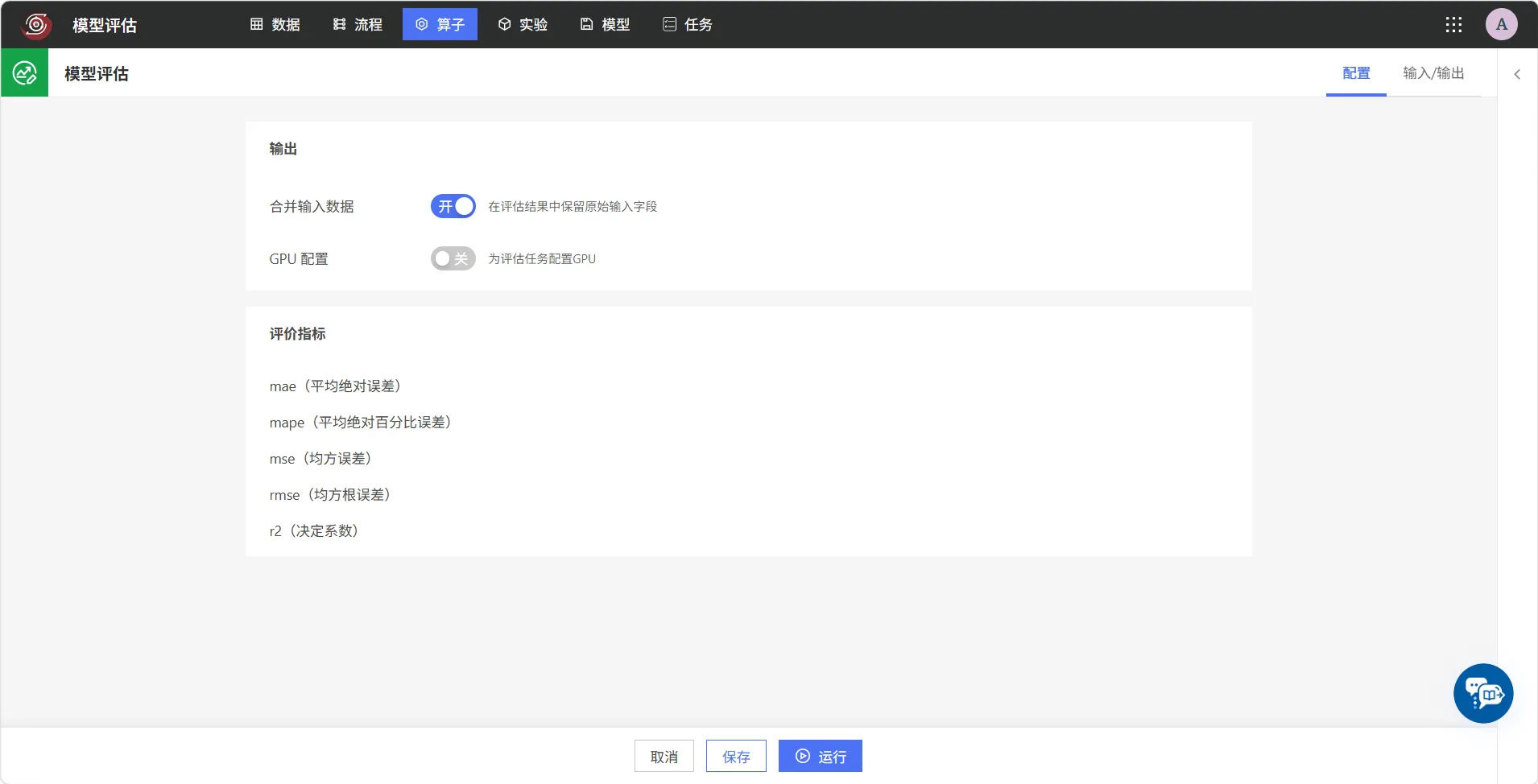Viewport: 1538px width, 784px height.
Task: Collapse the right side panel arrow
Action: point(1517,74)
